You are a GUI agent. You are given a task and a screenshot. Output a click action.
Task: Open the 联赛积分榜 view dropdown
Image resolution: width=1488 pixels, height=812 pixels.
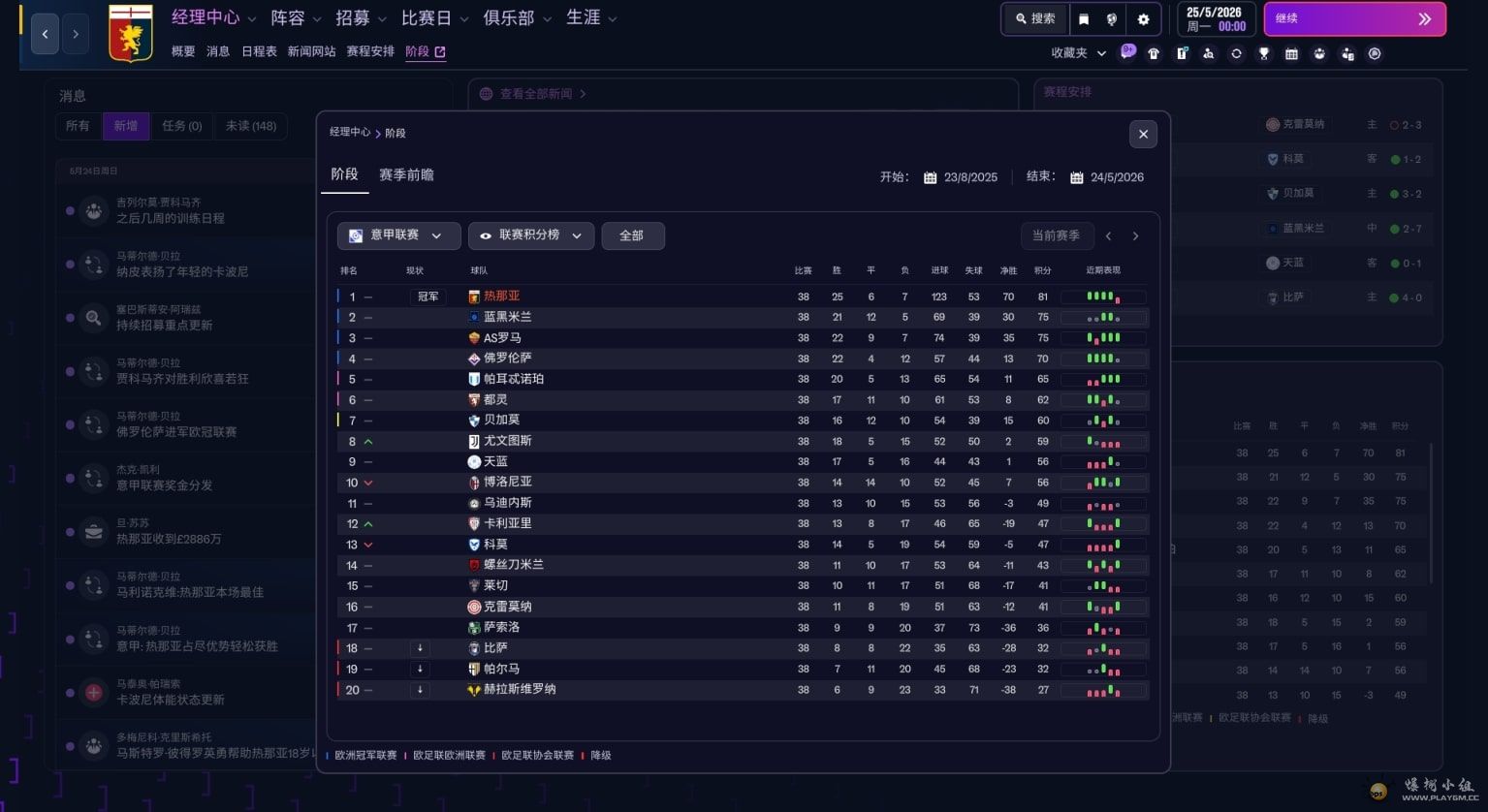click(530, 235)
